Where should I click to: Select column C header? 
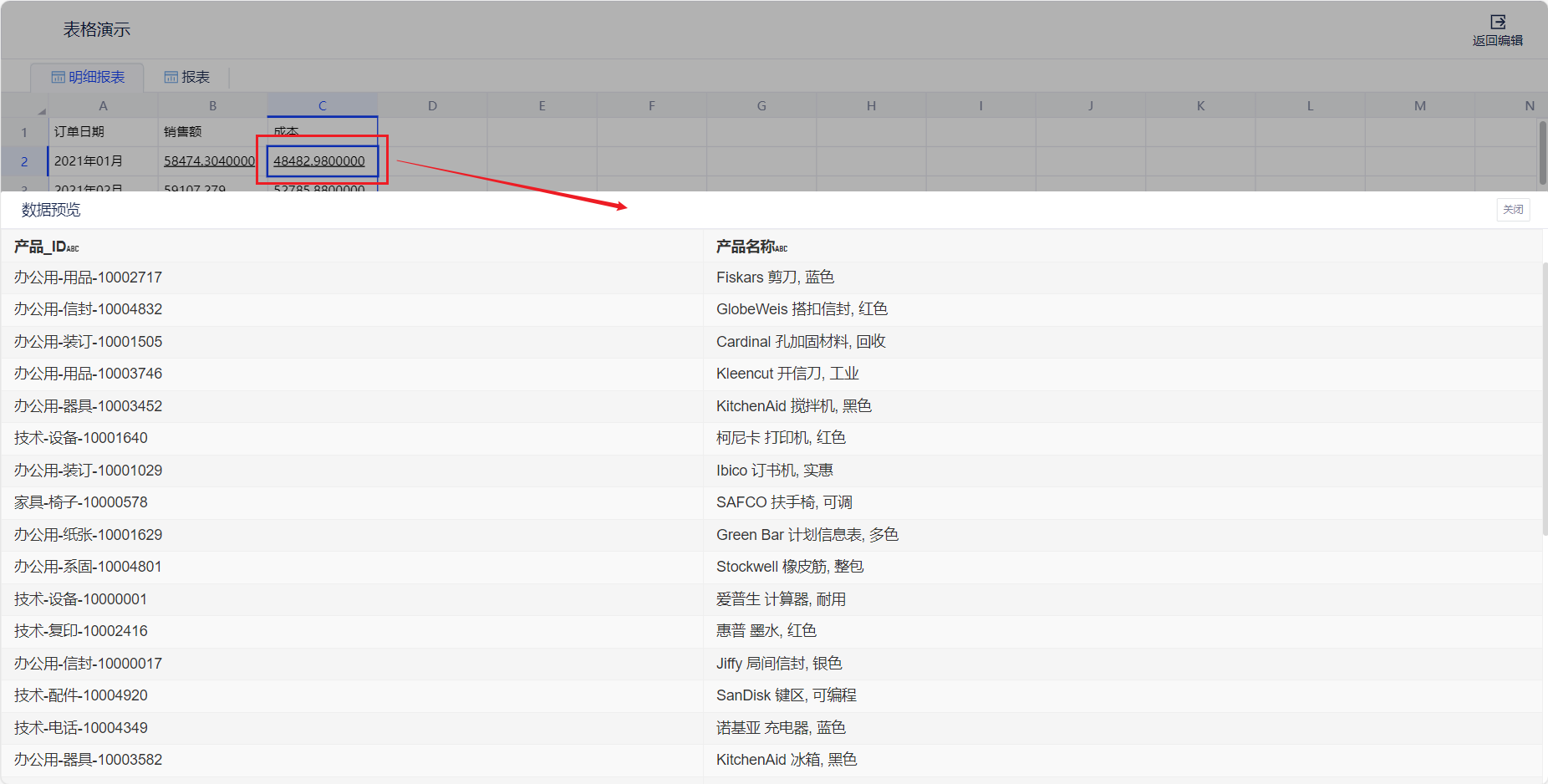click(322, 106)
